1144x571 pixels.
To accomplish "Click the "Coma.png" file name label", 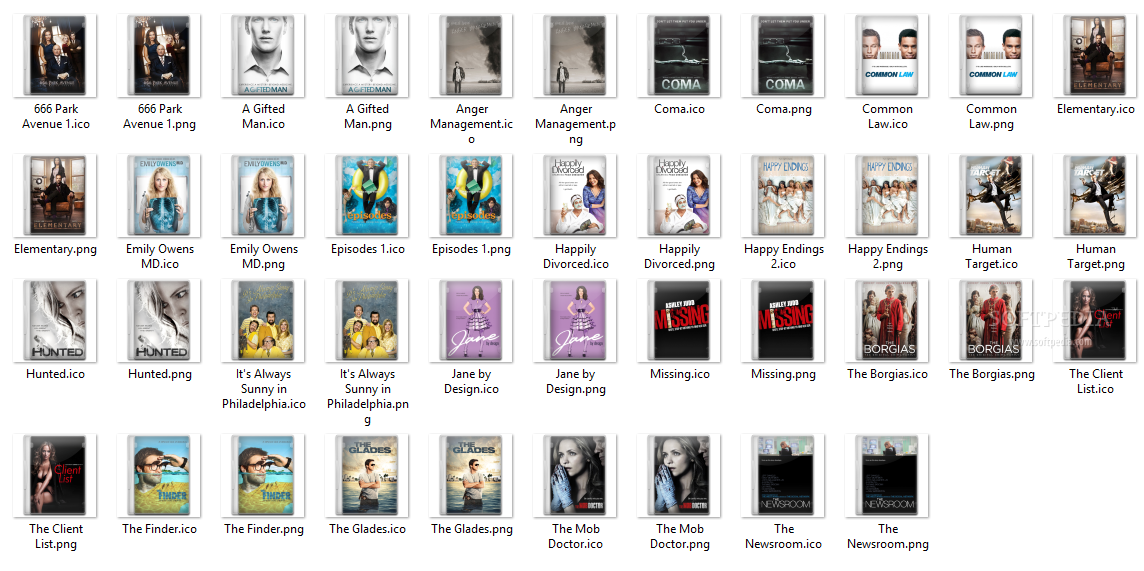I will 784,109.
